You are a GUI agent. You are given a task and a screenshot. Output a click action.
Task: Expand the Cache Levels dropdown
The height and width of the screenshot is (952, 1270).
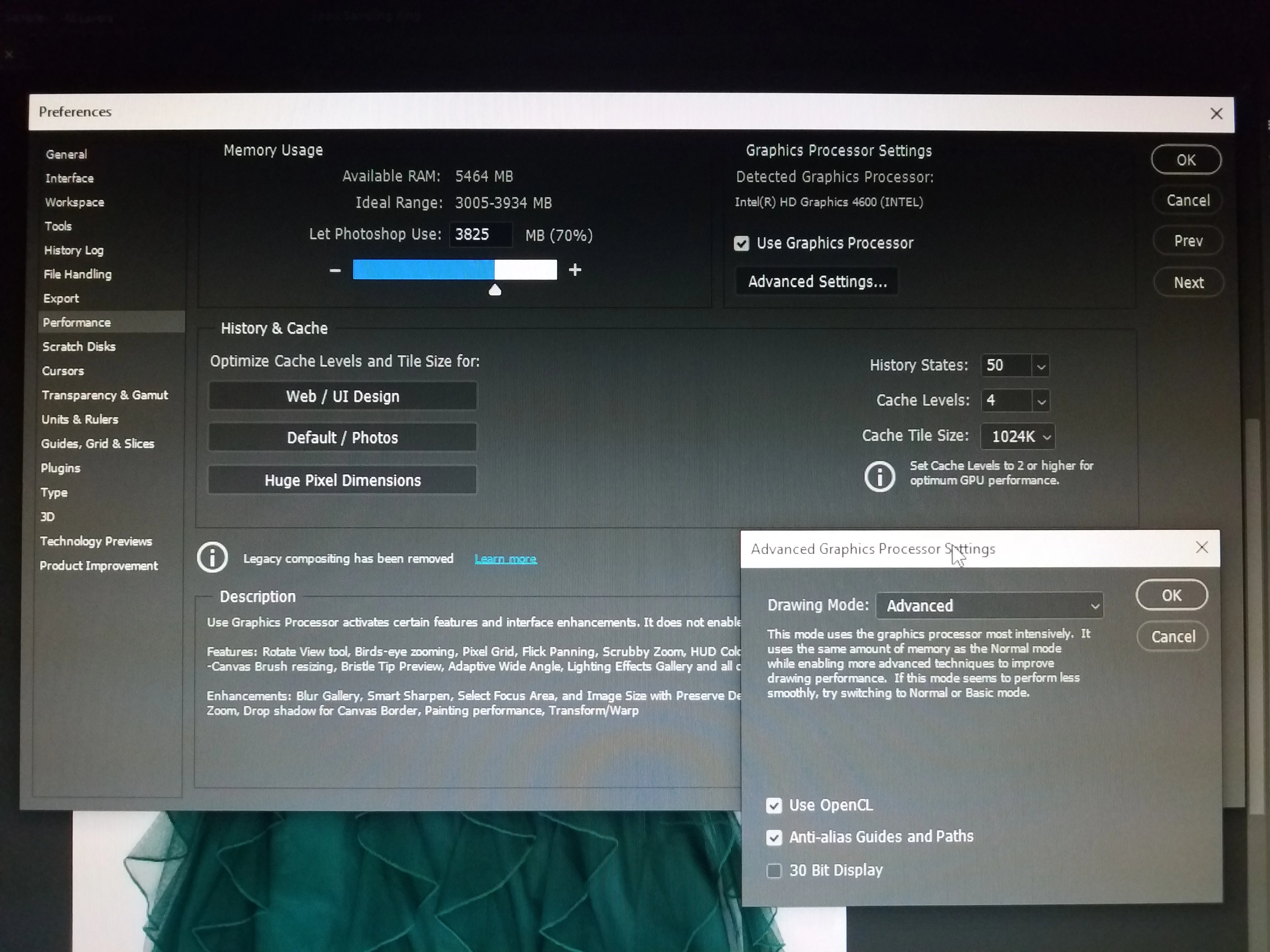1041,401
